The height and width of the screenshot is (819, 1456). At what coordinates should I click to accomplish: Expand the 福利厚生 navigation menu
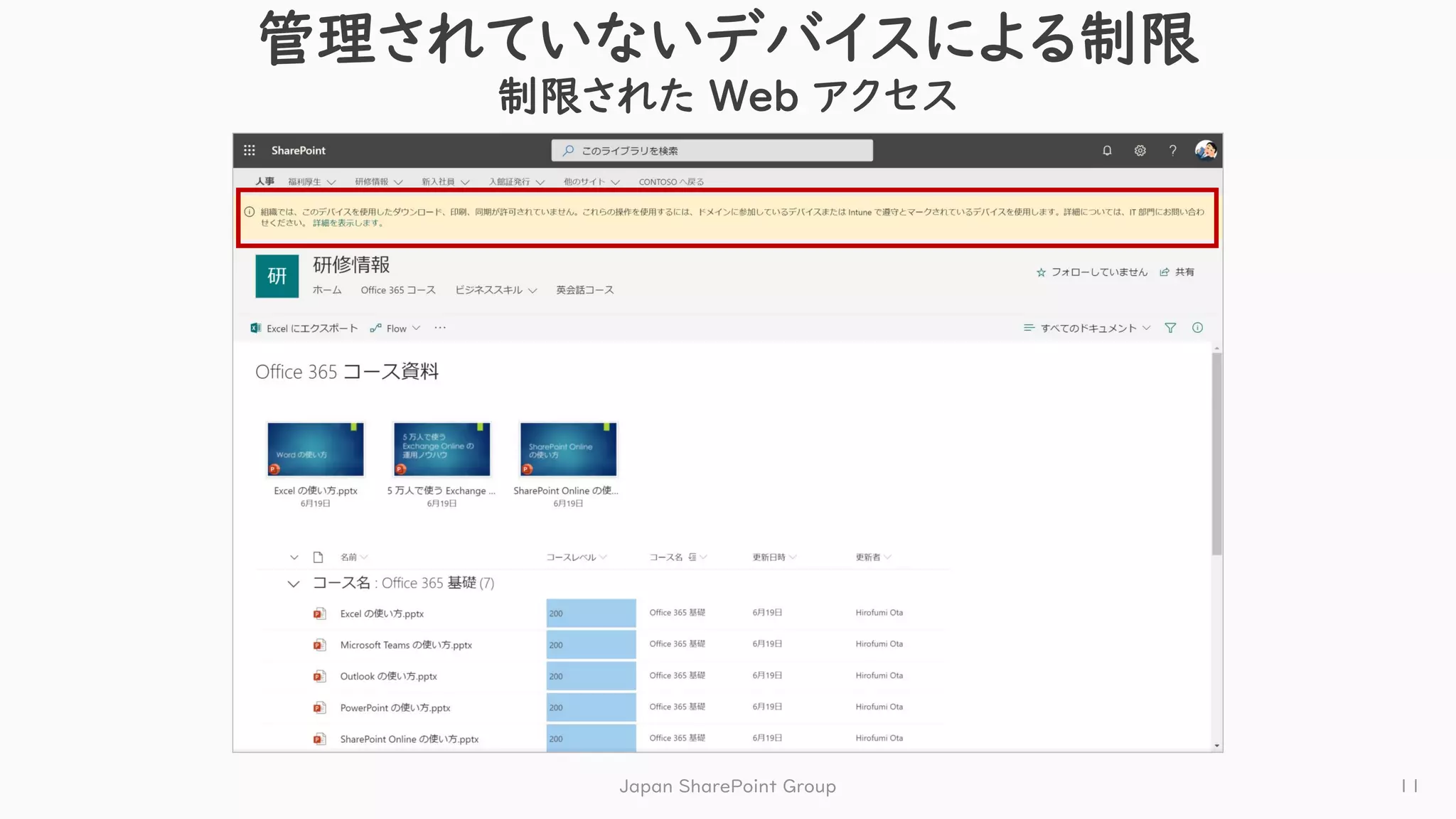(x=331, y=182)
